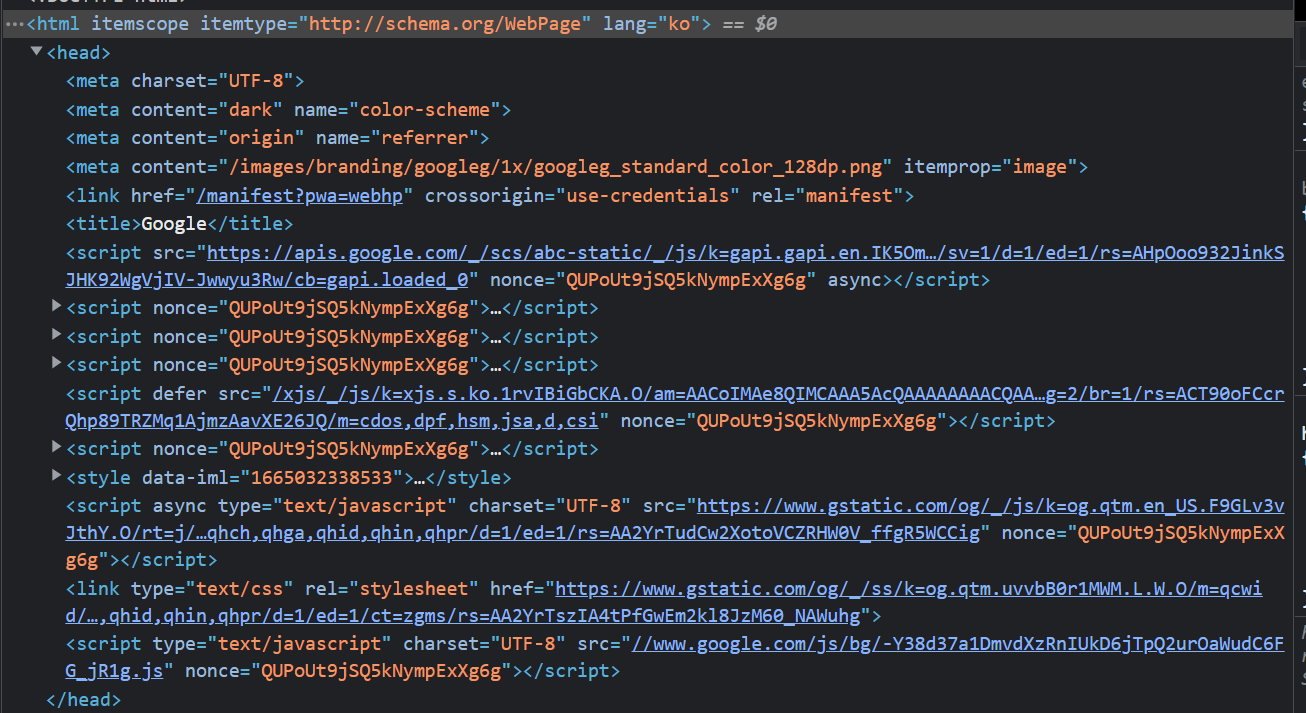Collapse the head element triangle
The height and width of the screenshot is (713, 1306).
tap(37, 51)
